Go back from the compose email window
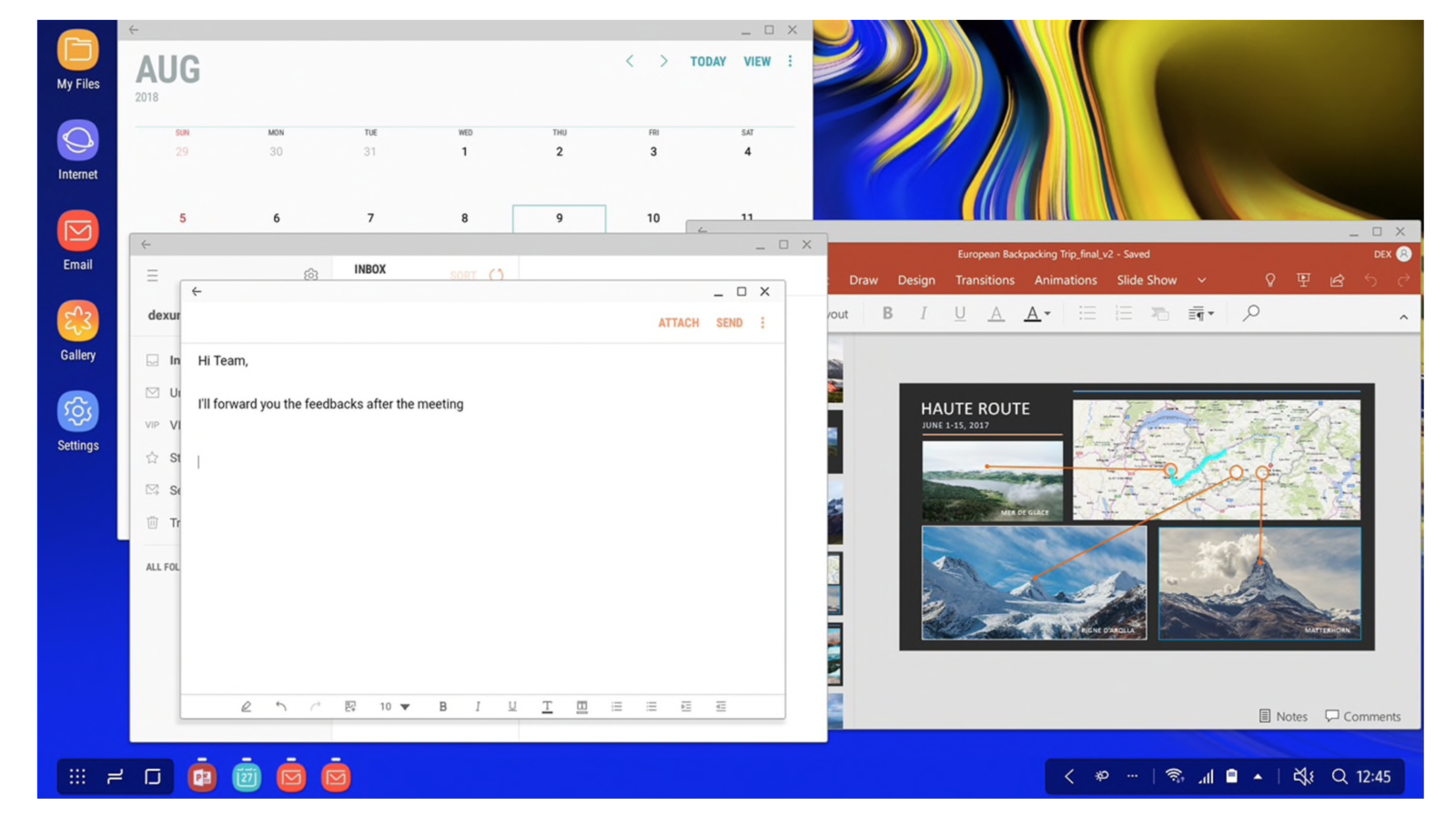The image size is (1456, 816). pyautogui.click(x=197, y=291)
